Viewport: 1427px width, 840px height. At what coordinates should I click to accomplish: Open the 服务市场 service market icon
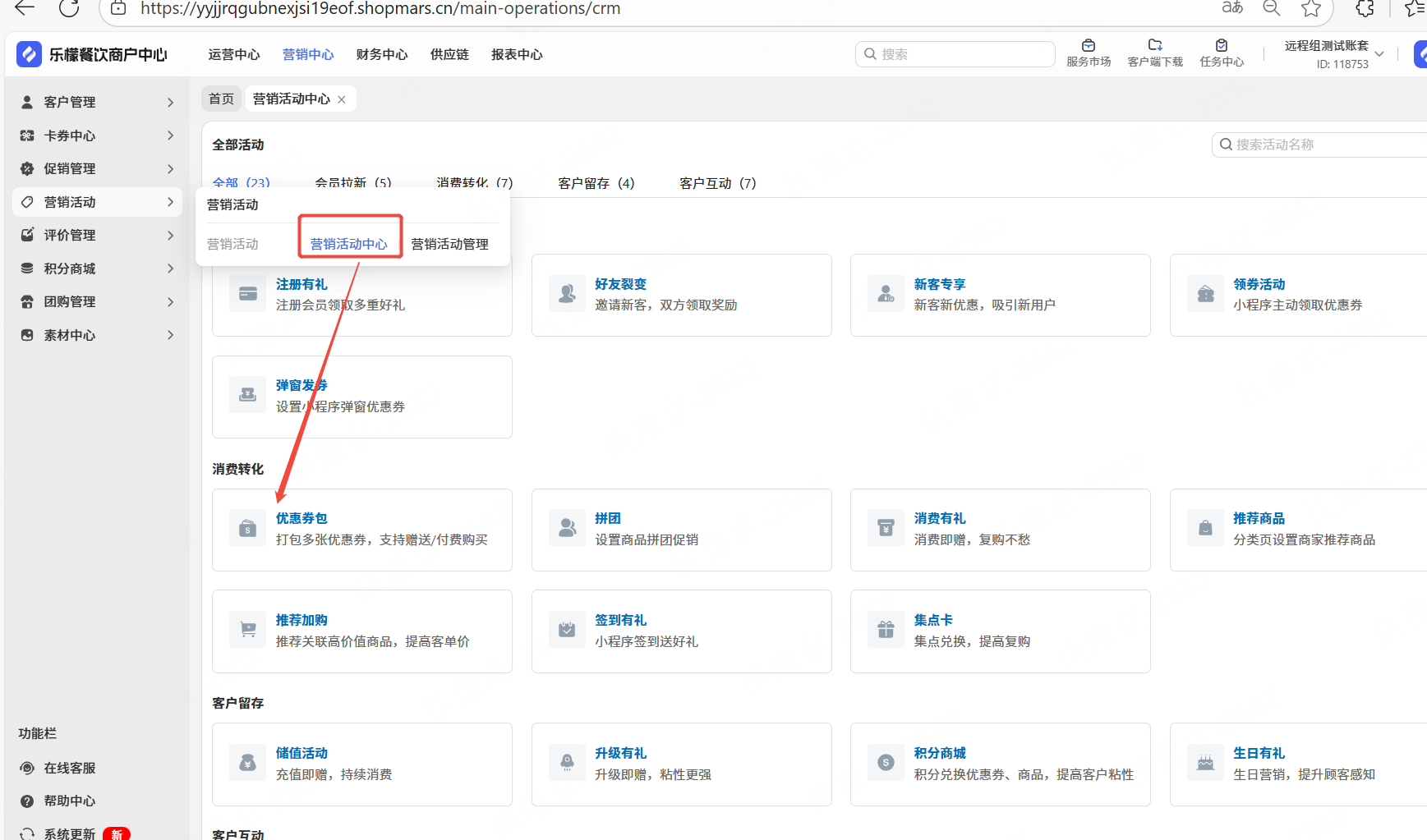coord(1089,46)
